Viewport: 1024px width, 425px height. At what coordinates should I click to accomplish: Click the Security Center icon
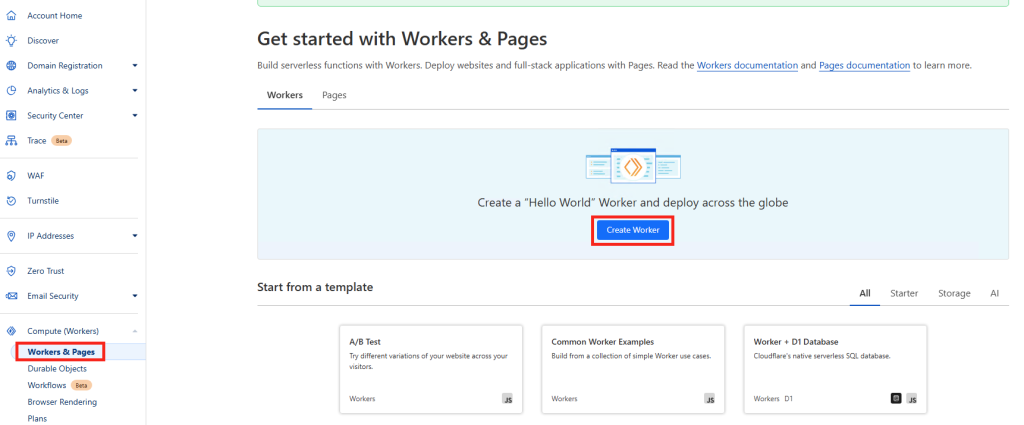point(11,116)
